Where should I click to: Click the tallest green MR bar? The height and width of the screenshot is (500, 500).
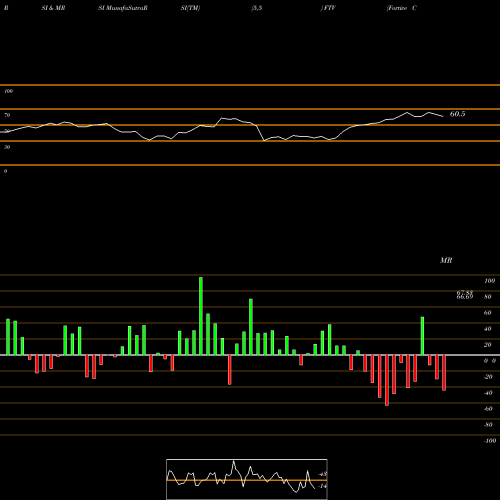click(x=201, y=316)
